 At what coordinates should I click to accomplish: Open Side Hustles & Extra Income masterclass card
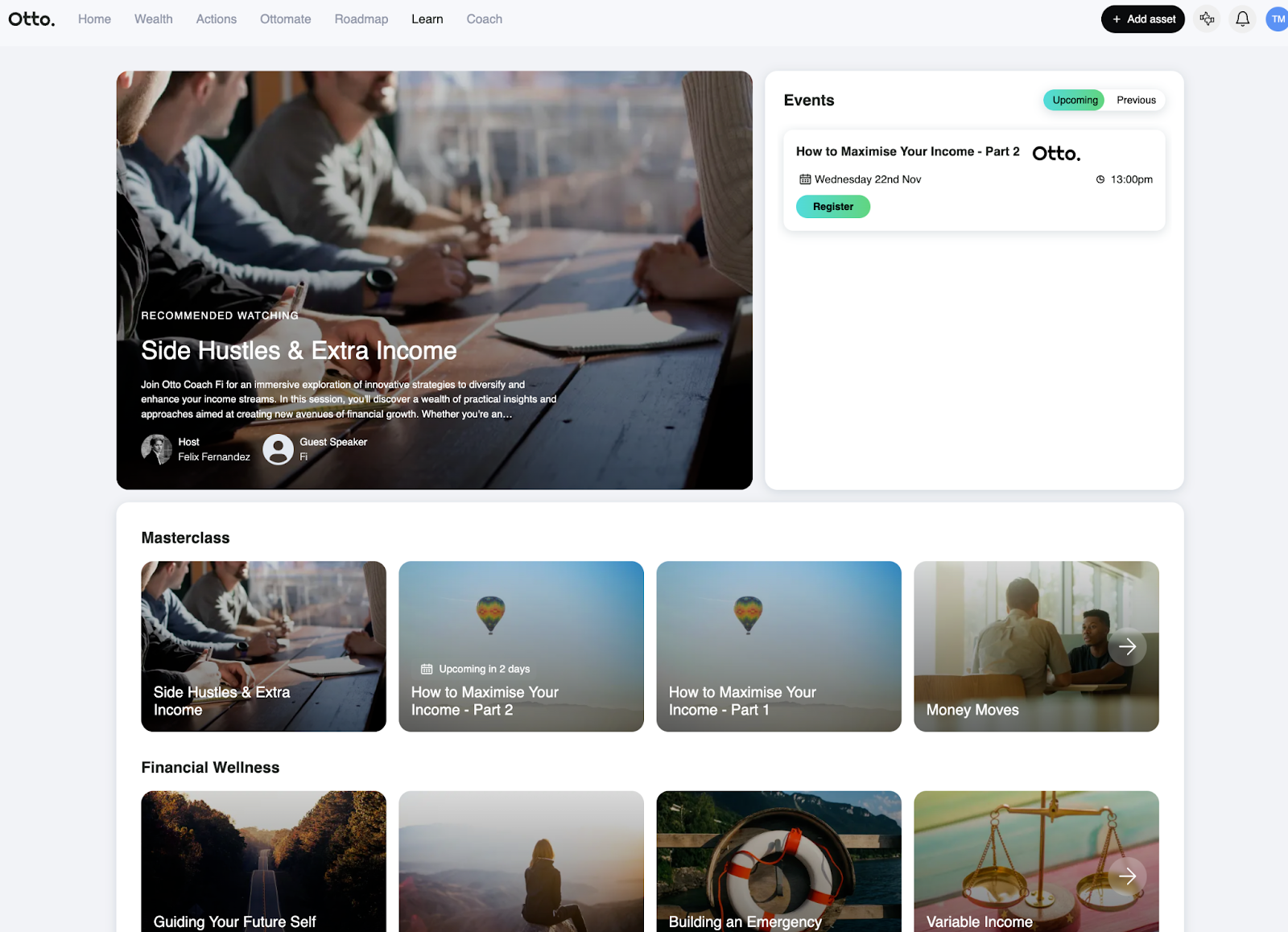pyautogui.click(x=263, y=646)
